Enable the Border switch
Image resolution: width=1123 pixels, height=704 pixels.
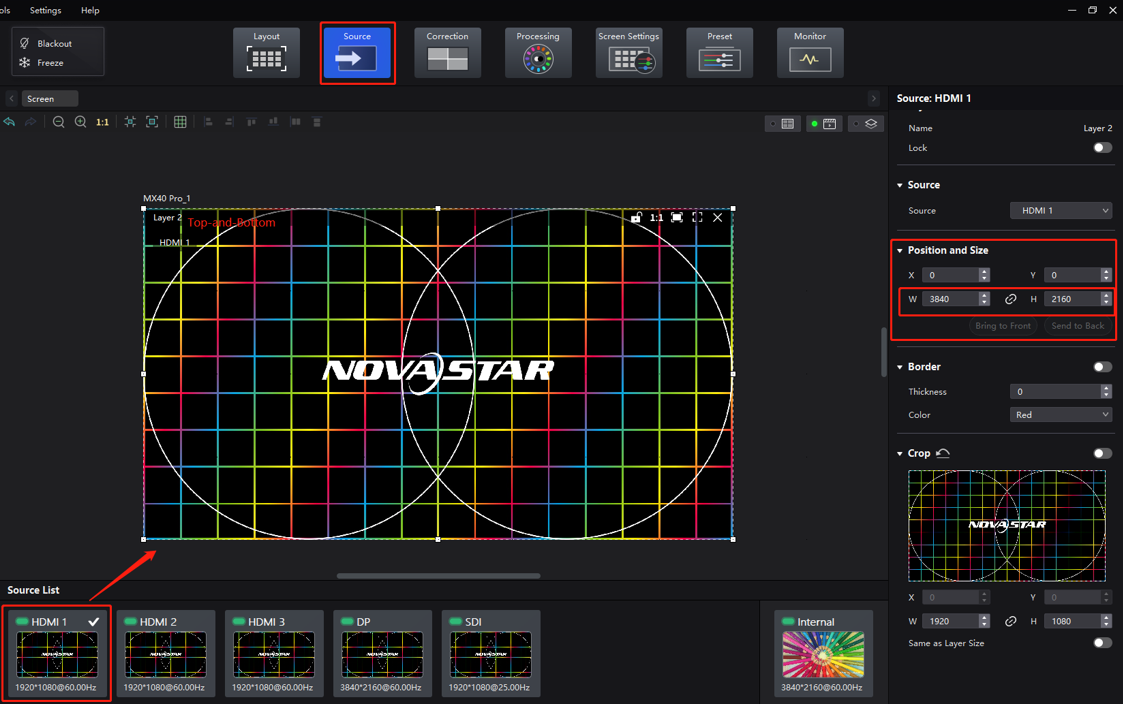(x=1103, y=367)
